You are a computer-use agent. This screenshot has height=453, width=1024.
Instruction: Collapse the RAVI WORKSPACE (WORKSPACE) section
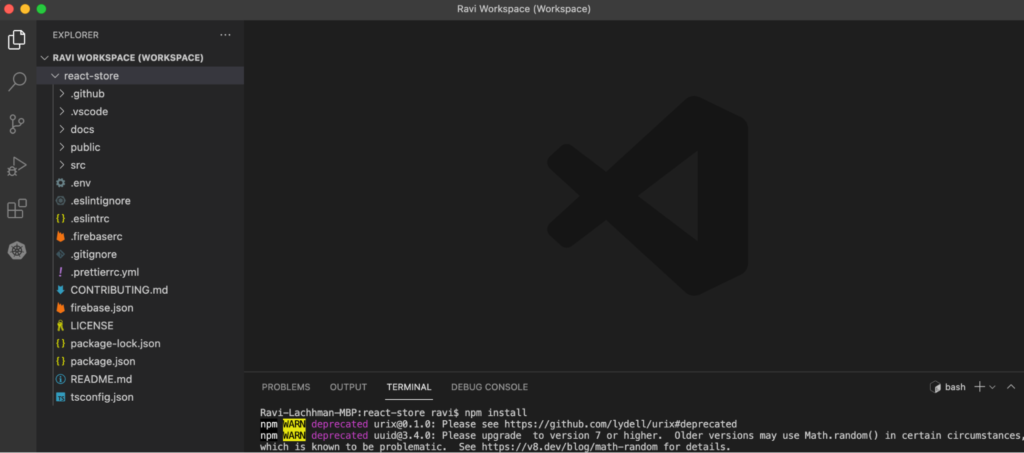(x=140, y=57)
